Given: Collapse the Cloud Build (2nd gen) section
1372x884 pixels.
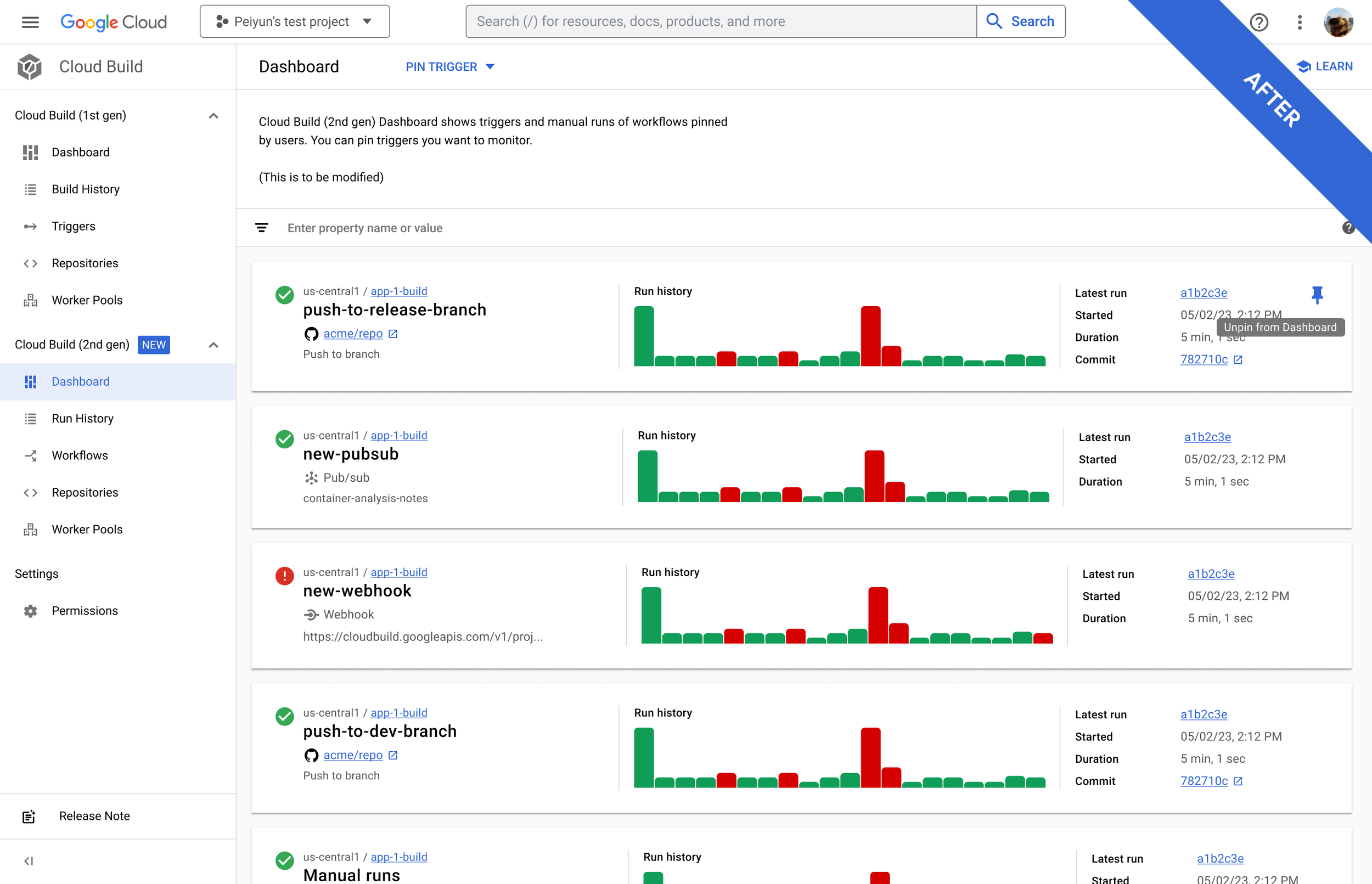Looking at the screenshot, I should coord(213,345).
